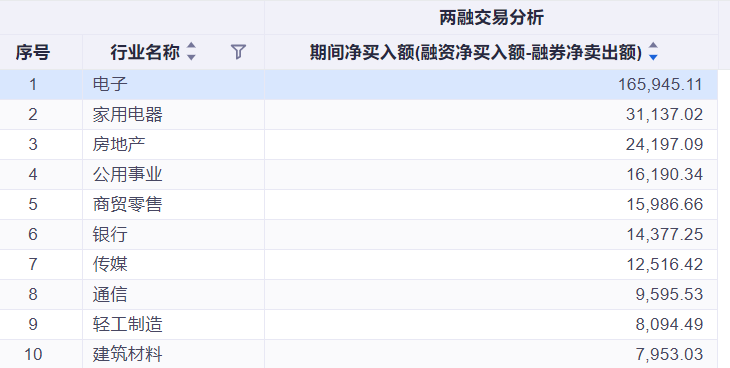Screen dimensions: 730x368
Task: Click the value 12,516.42
Action: pos(664,265)
